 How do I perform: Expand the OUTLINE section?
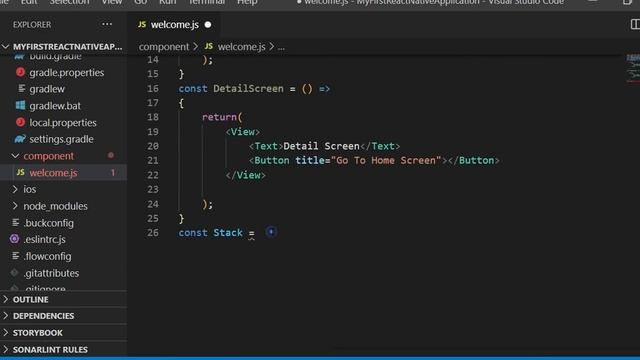point(6,299)
